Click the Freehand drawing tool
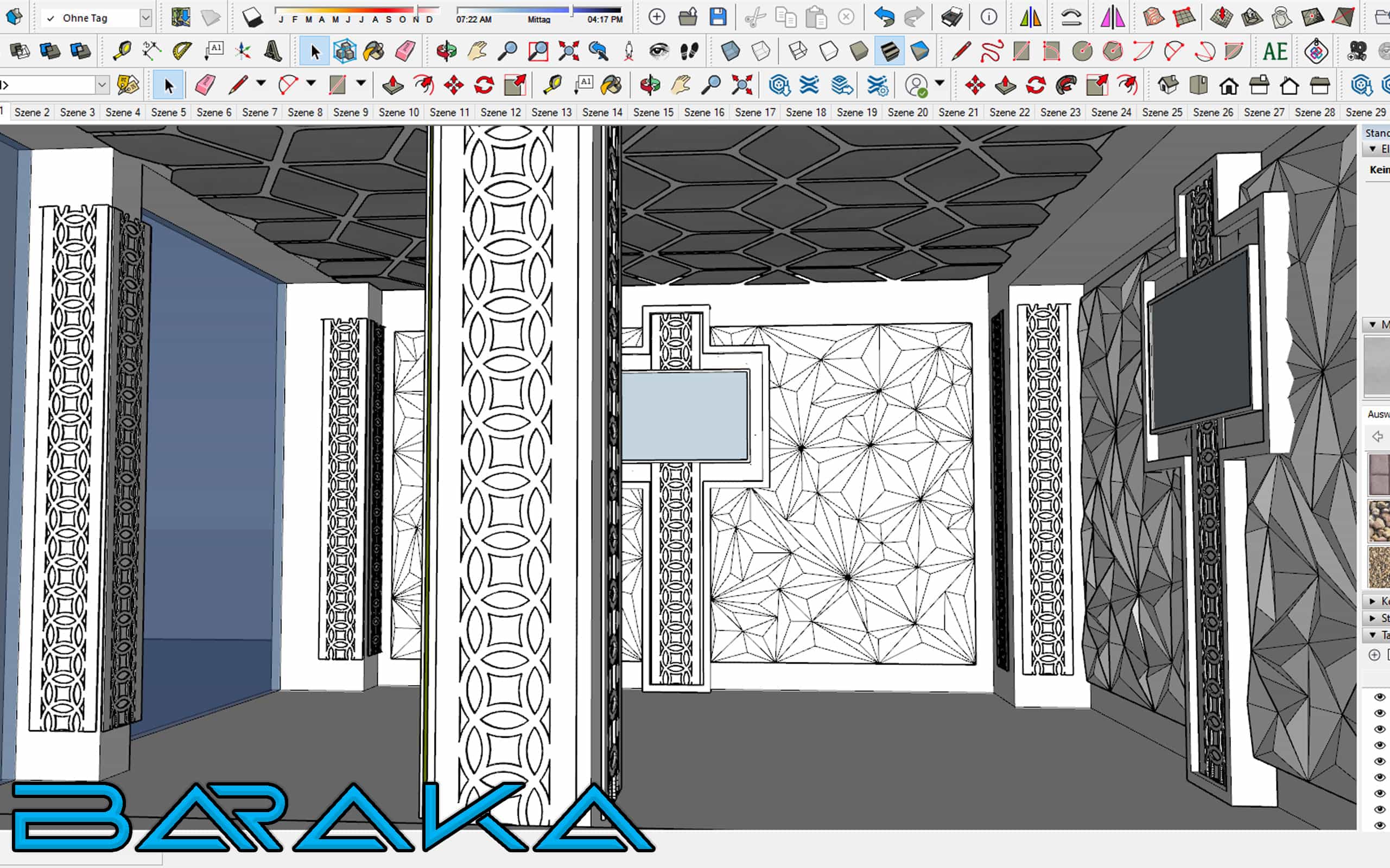Screen dimensions: 1390x868 [992, 52]
